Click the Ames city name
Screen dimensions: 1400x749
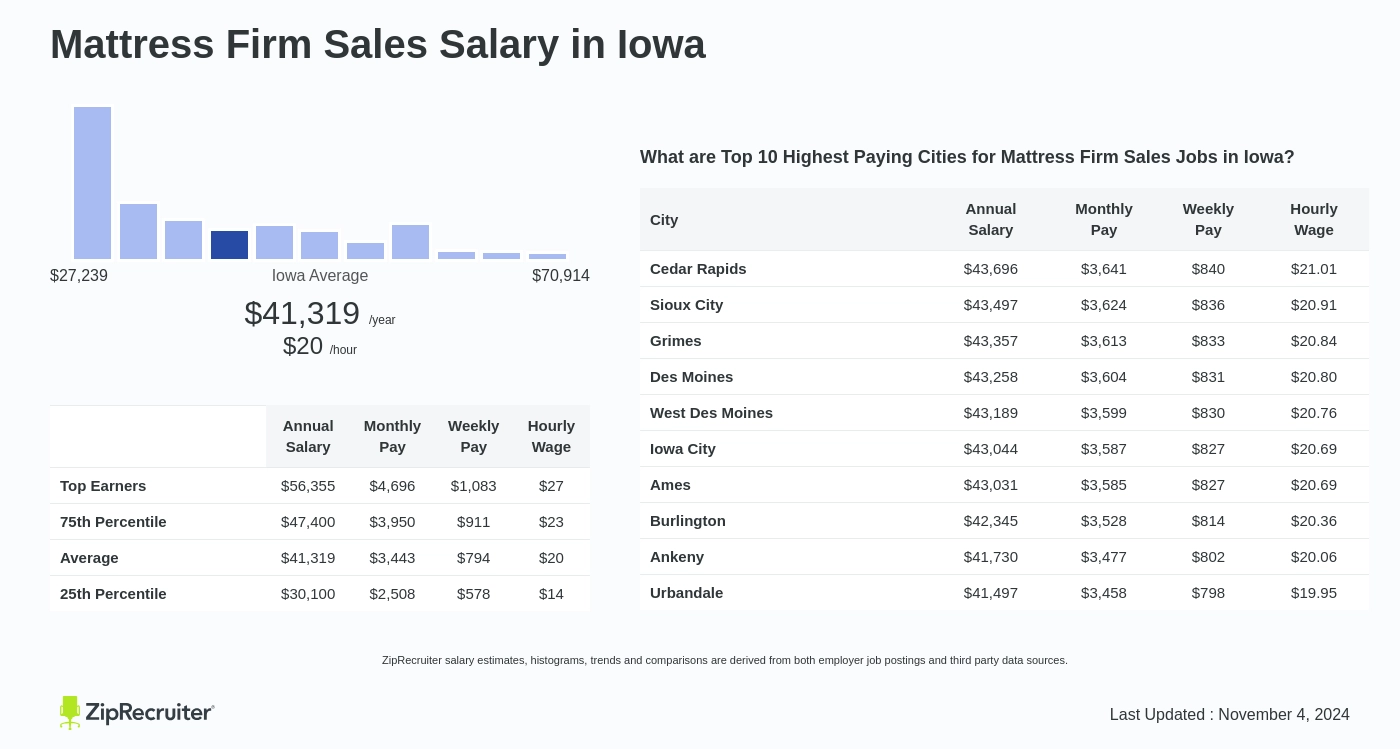[x=670, y=485]
